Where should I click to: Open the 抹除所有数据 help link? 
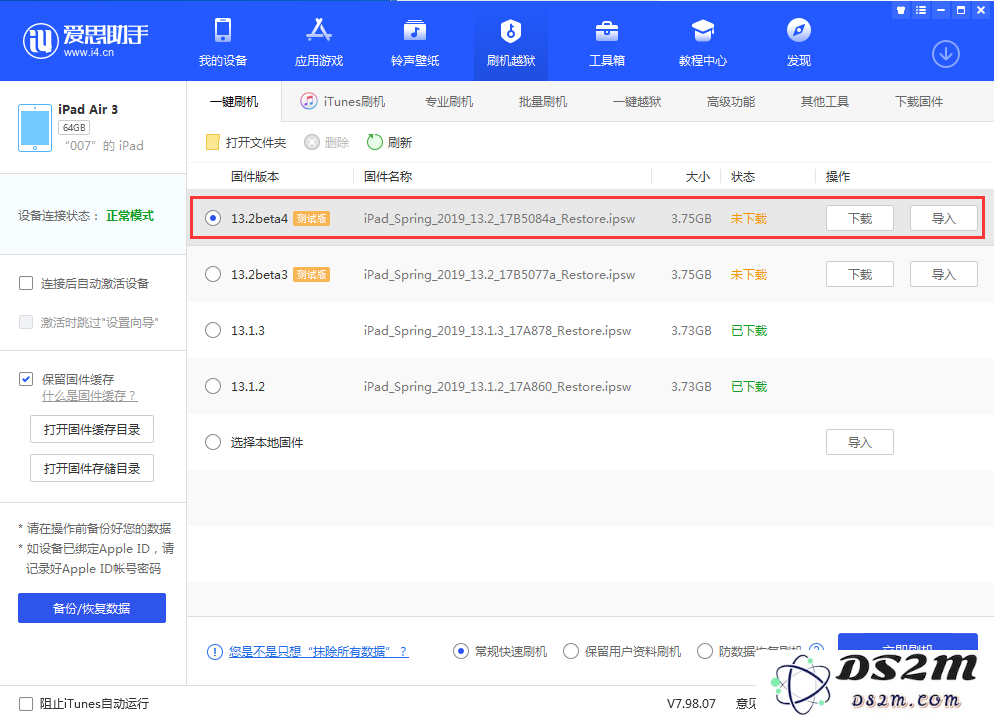click(319, 651)
